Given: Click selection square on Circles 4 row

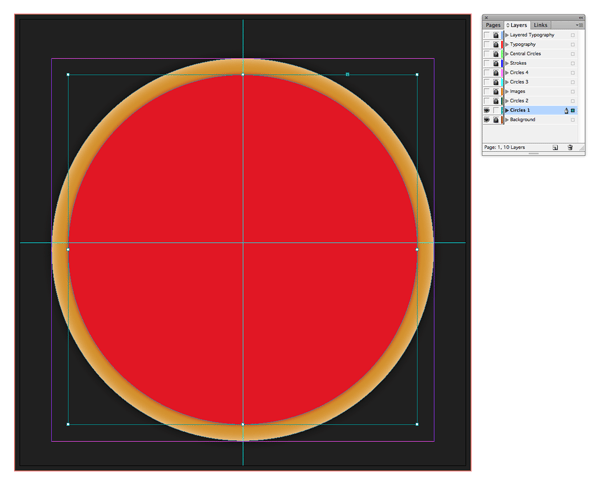Looking at the screenshot, I should coord(573,73).
